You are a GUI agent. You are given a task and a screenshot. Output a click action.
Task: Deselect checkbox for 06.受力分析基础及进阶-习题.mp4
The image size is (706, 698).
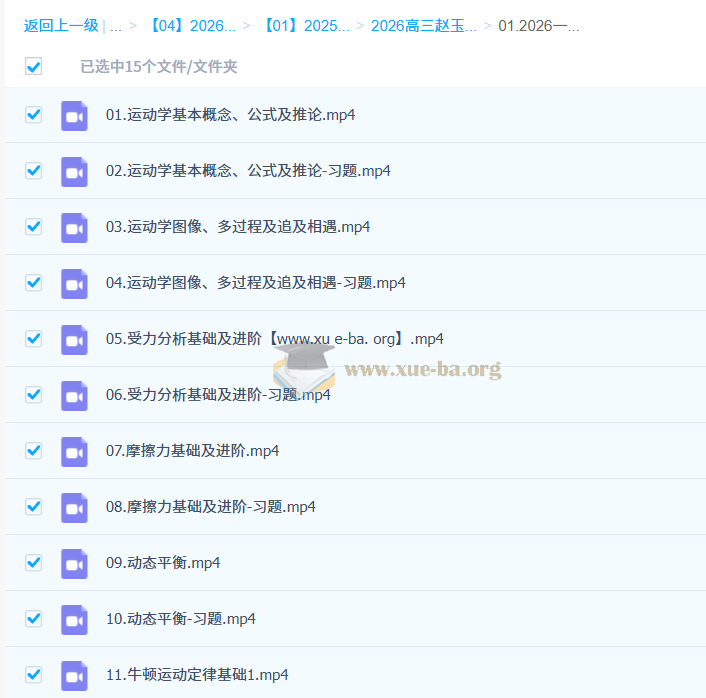[x=34, y=395]
